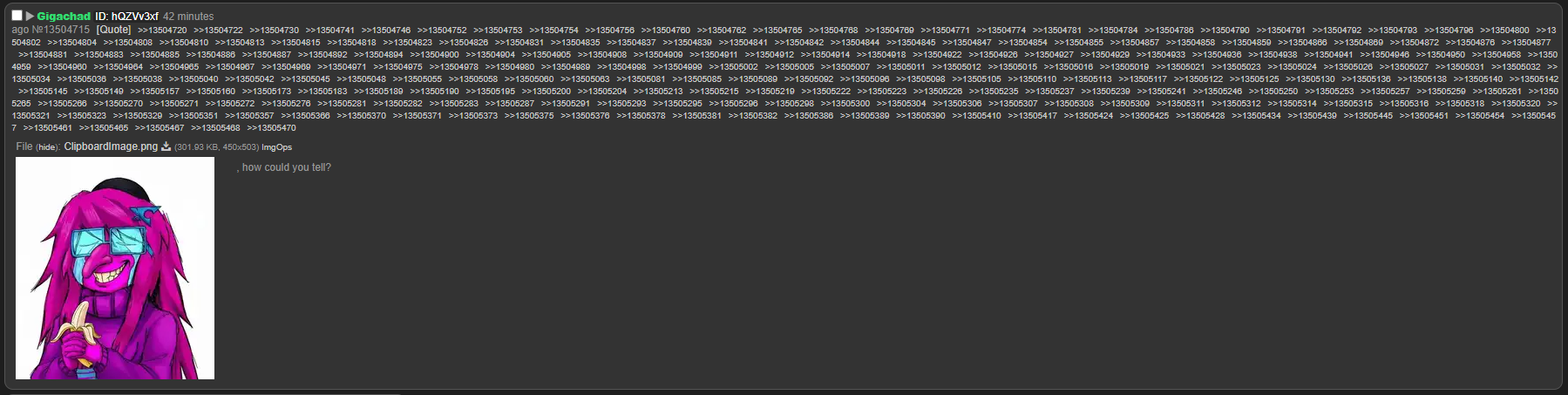The image size is (1568, 395).
Task: Follow the reply link >>13505470
Action: [271, 128]
